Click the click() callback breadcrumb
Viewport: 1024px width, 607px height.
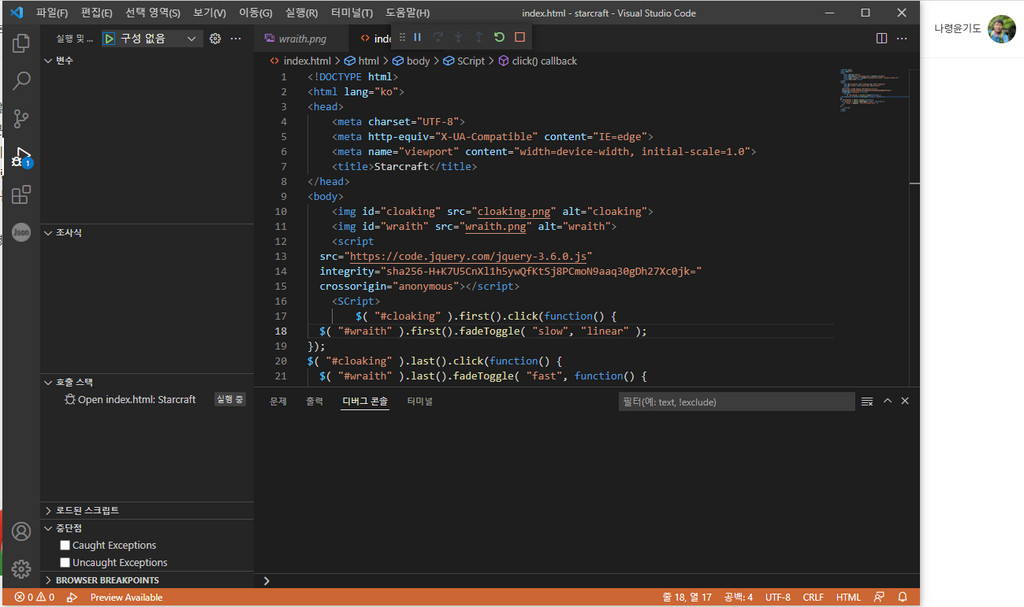tap(538, 61)
